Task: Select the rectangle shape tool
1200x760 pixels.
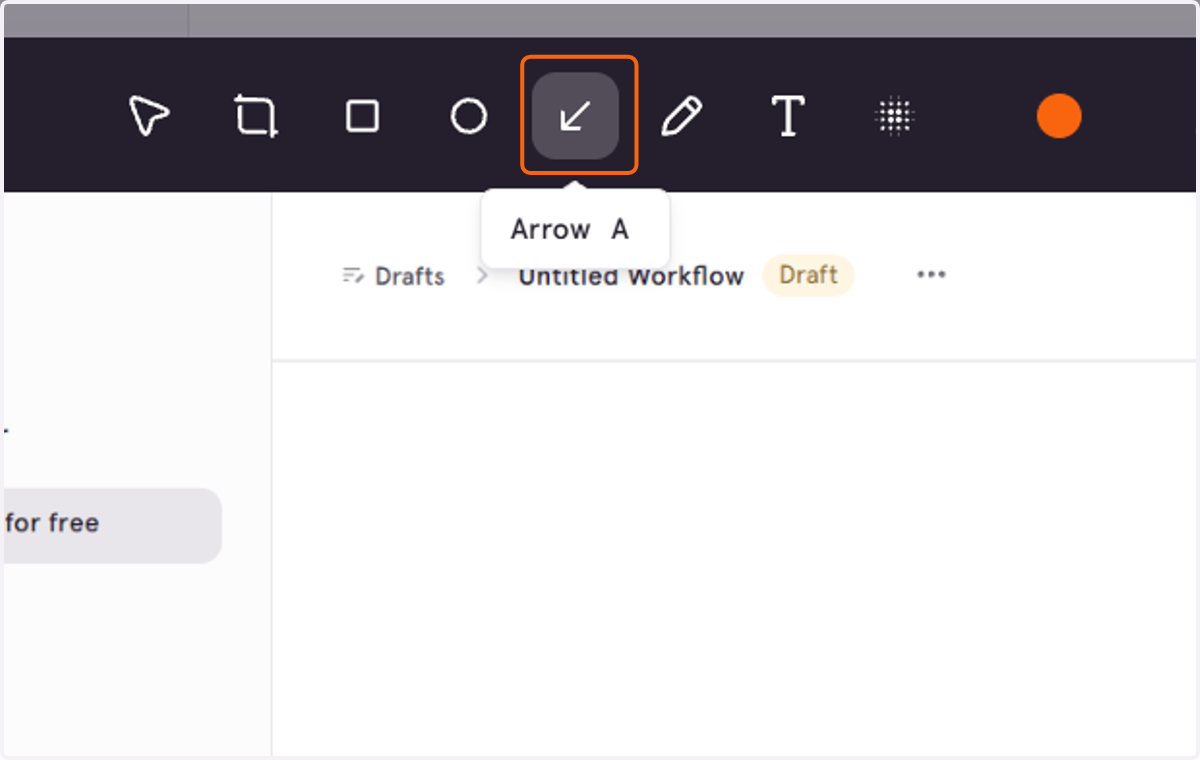Action: [x=362, y=116]
